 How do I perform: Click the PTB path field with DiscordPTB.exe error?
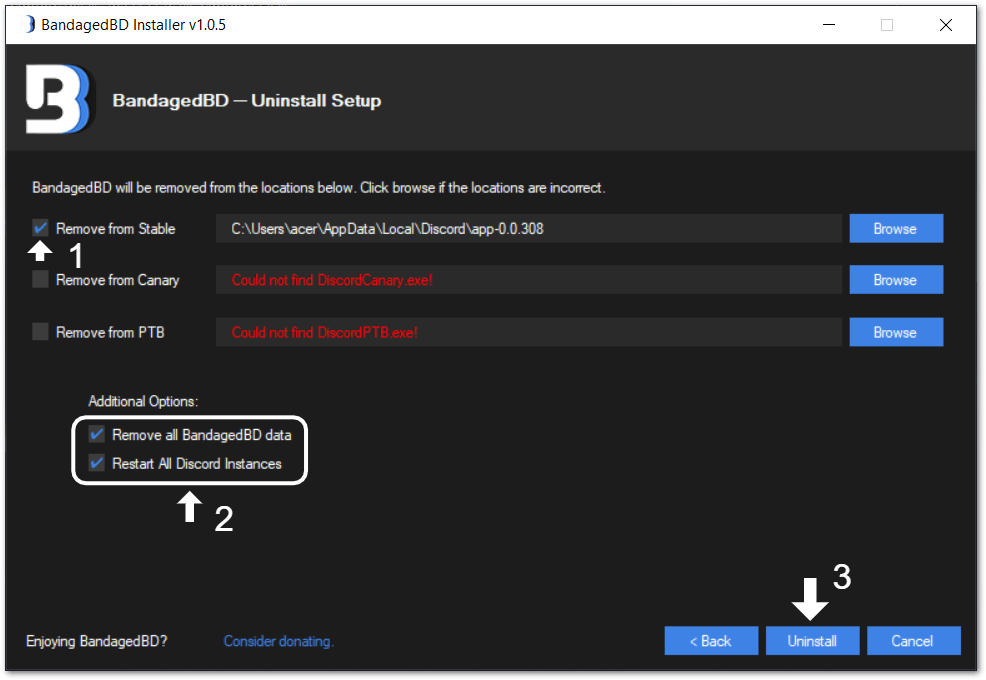529,332
